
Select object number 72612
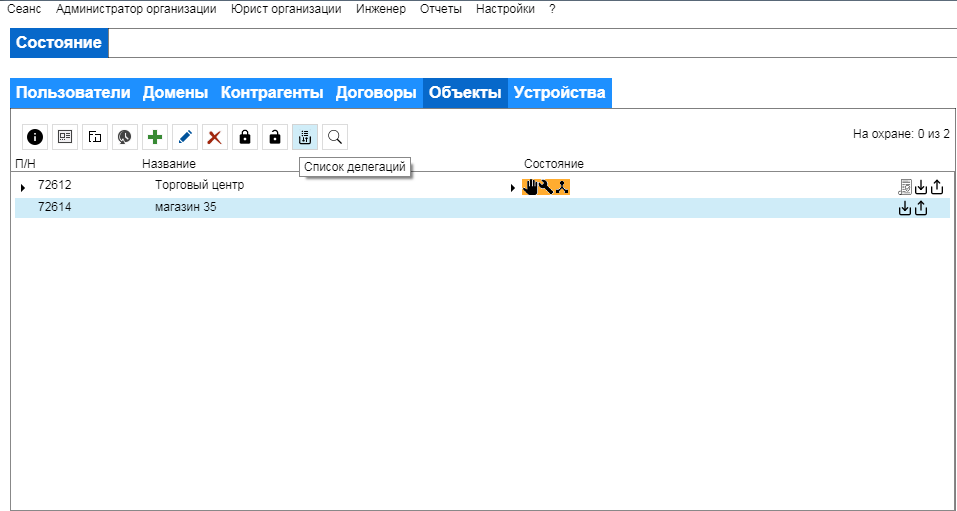click(54, 185)
